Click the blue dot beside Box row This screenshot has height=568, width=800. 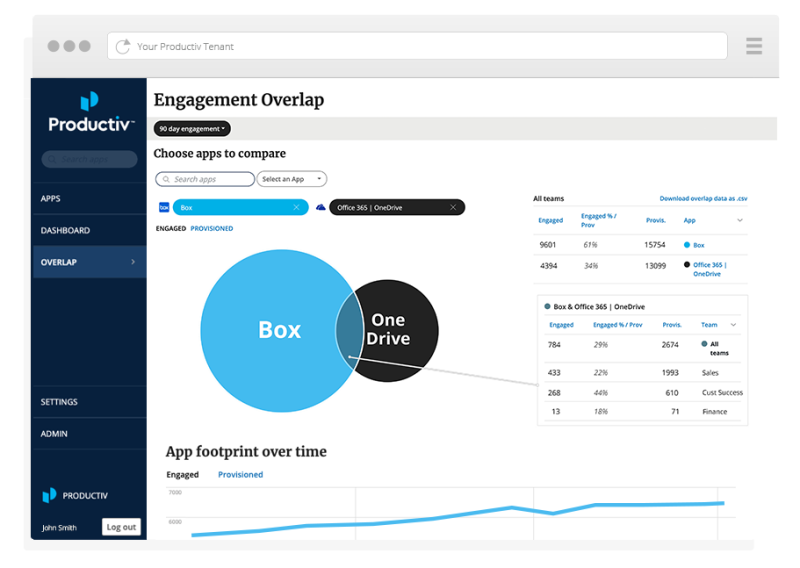point(687,245)
